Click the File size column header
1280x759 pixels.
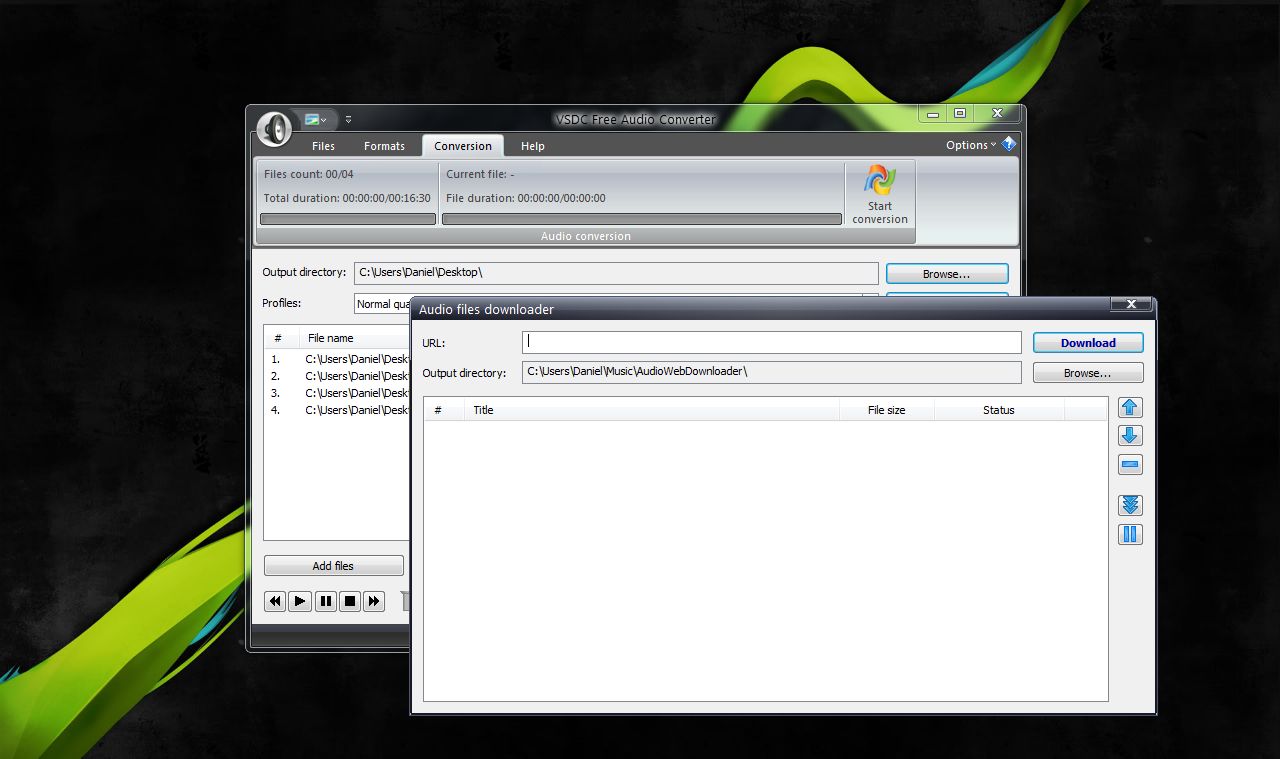tap(887, 410)
